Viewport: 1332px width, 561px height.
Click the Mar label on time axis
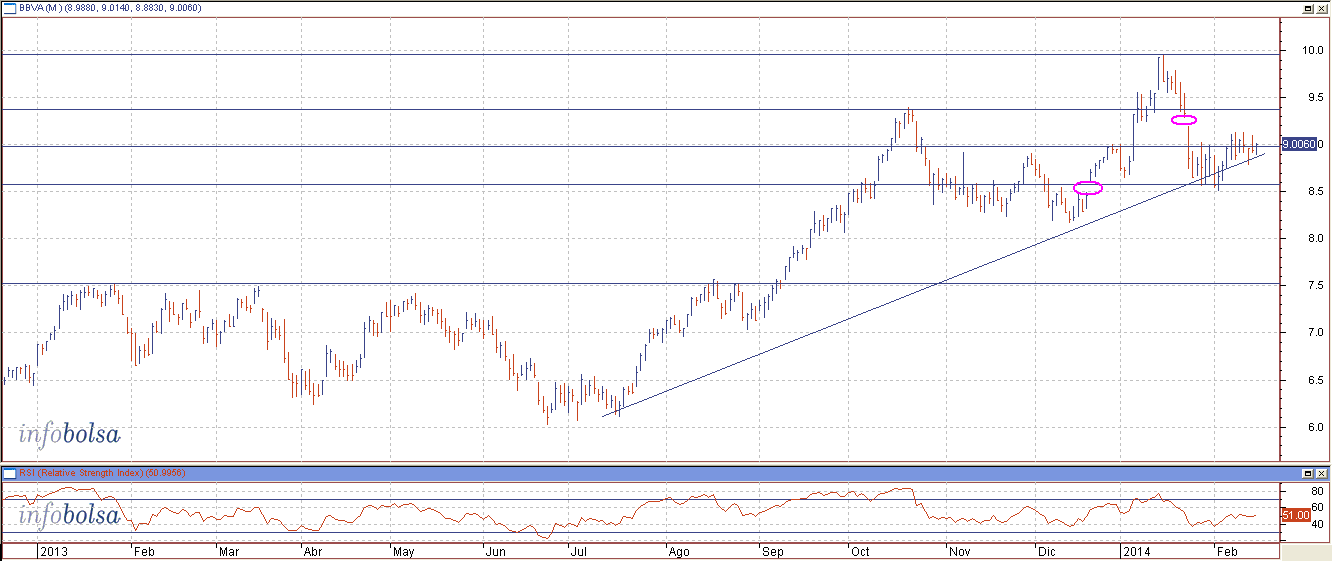tap(231, 551)
